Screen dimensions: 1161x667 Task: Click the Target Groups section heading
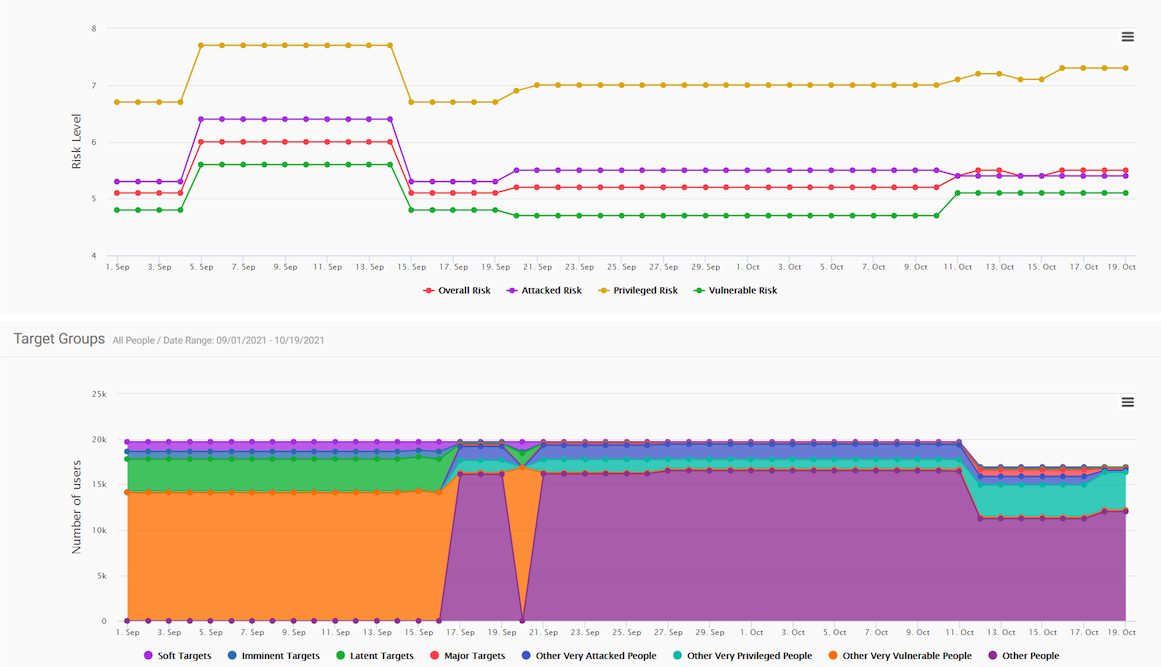pos(59,339)
